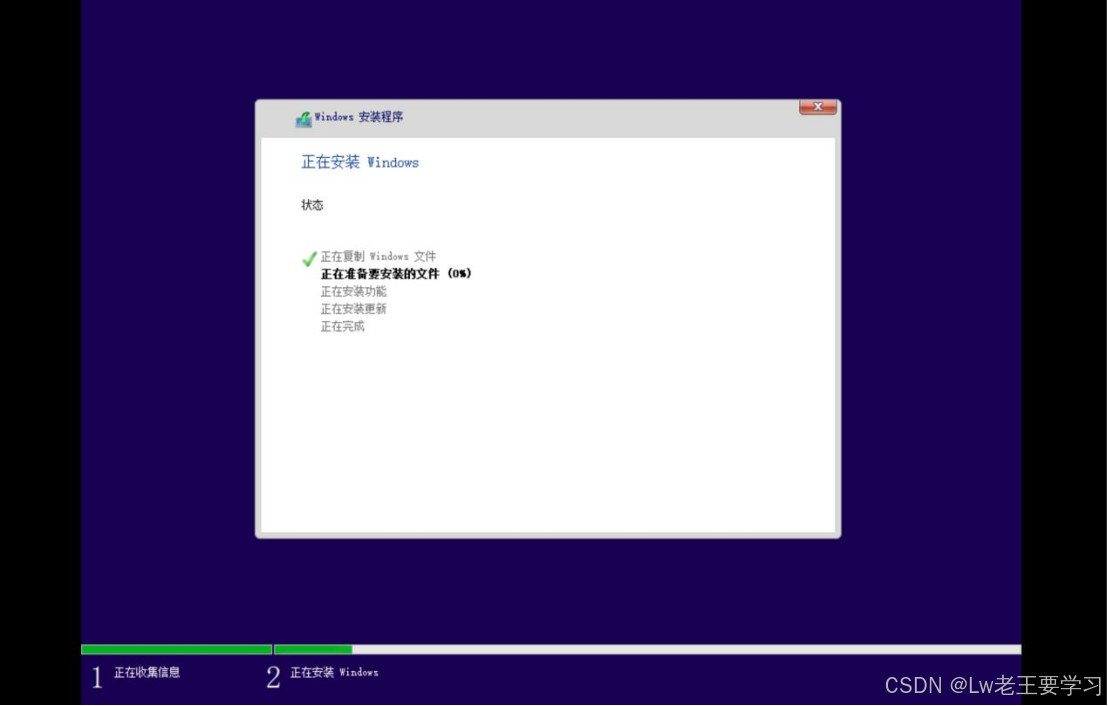The image size is (1108, 706).
Task: Click the '正在安装 Windows' heading
Action: point(360,163)
